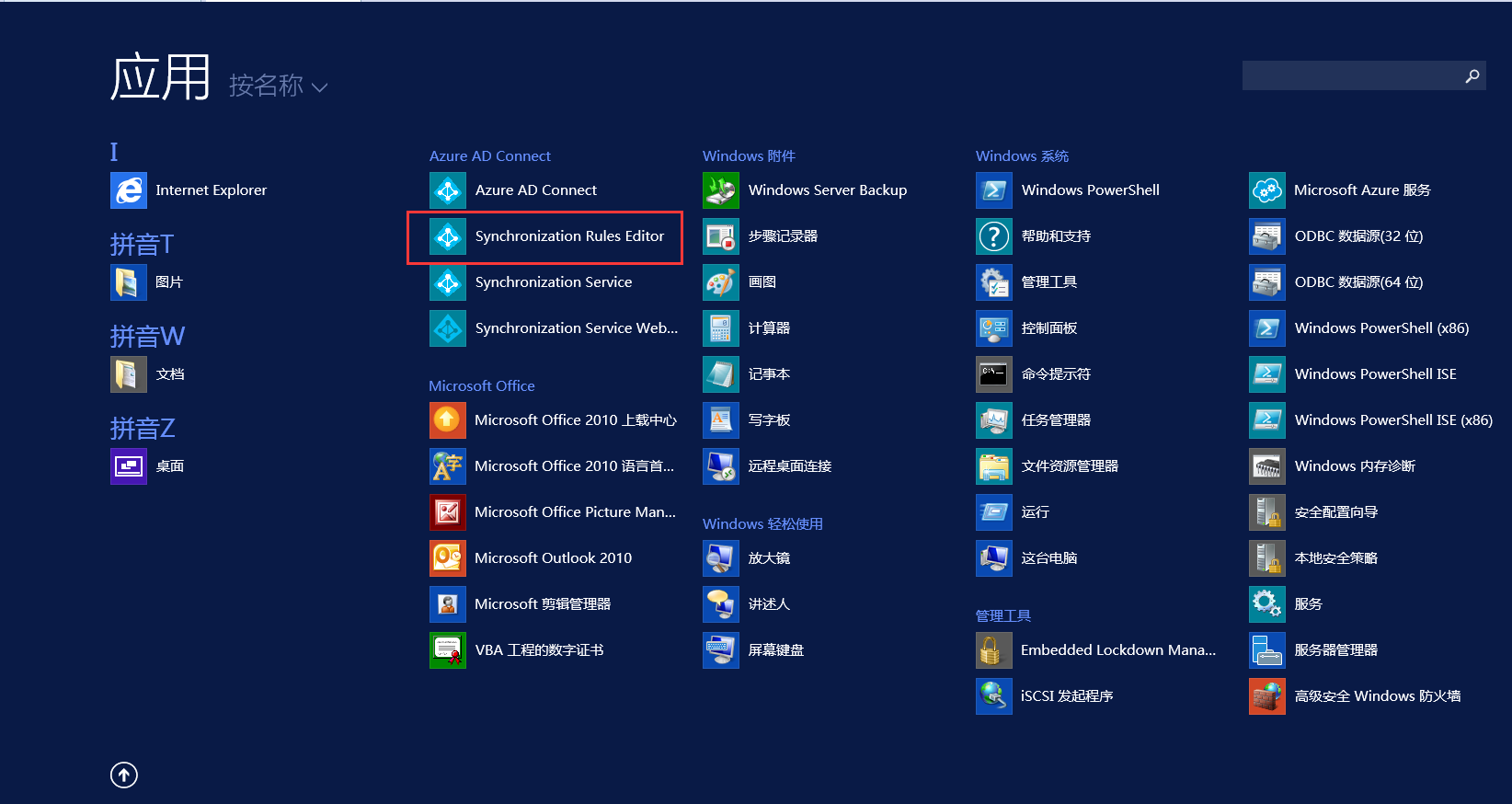Select the Windows 系统 group header

(x=1022, y=156)
